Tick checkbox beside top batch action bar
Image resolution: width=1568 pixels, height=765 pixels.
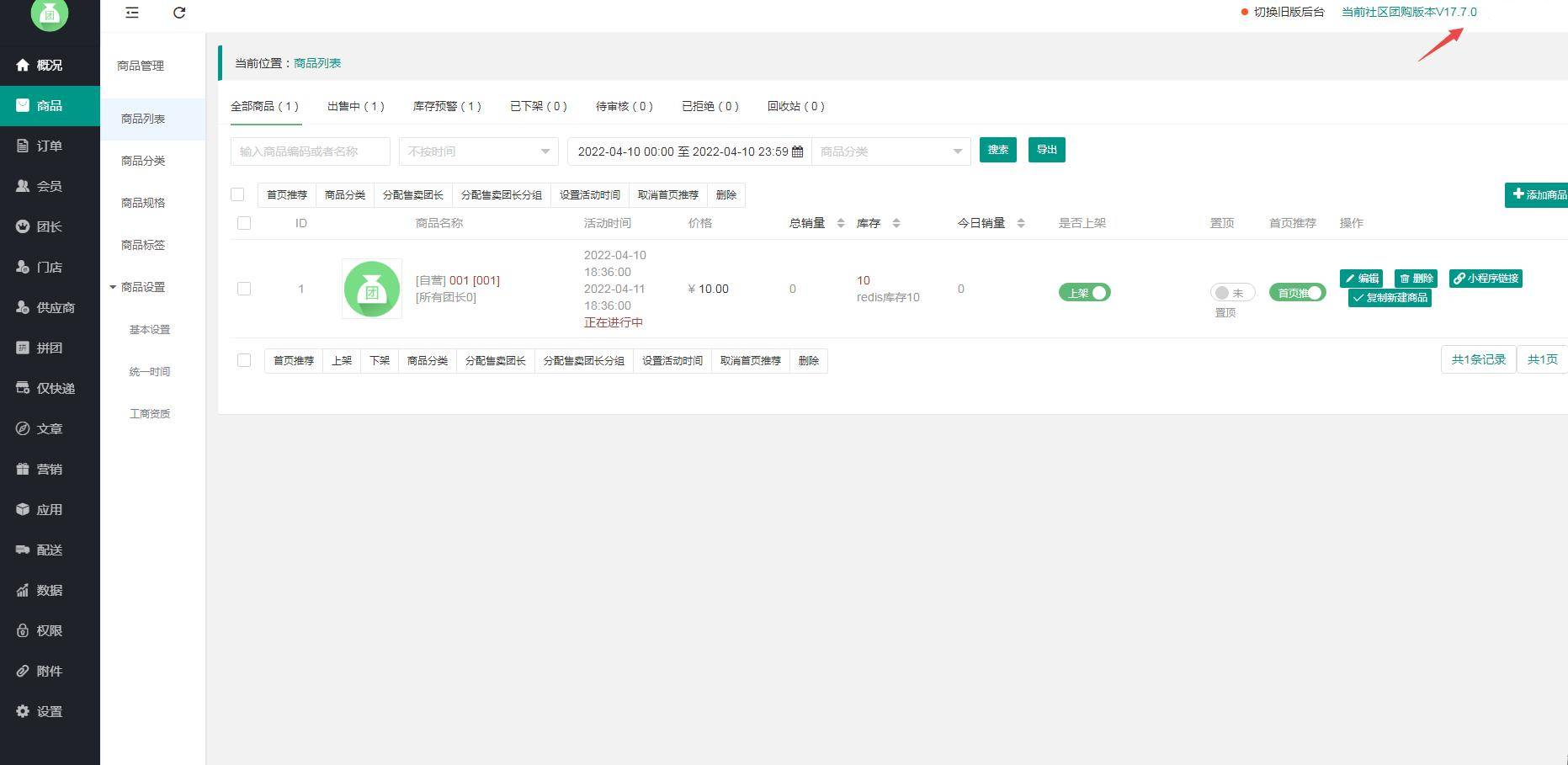pyautogui.click(x=237, y=194)
